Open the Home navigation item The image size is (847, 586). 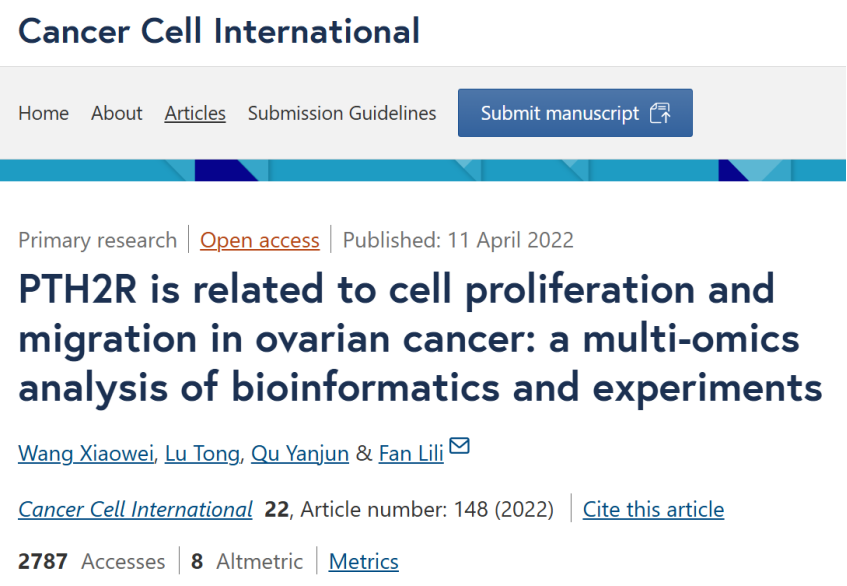(43, 113)
